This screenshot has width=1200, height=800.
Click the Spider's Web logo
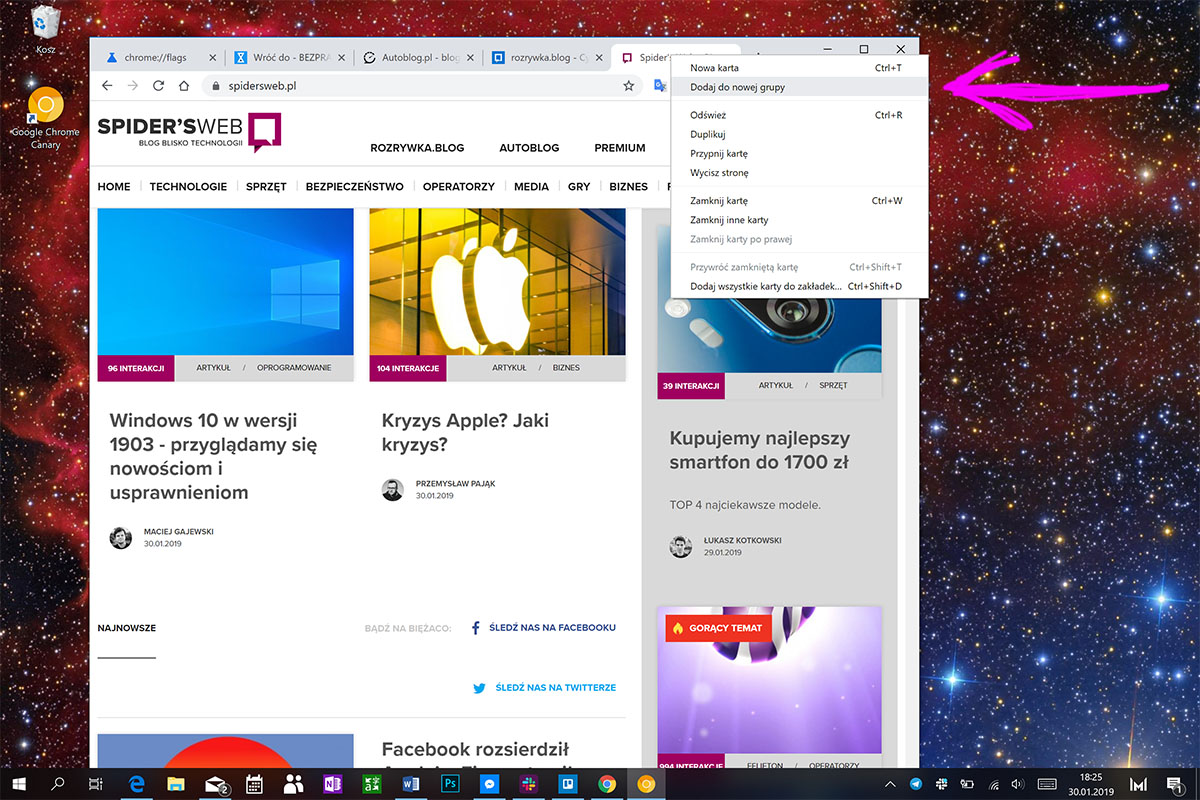189,132
